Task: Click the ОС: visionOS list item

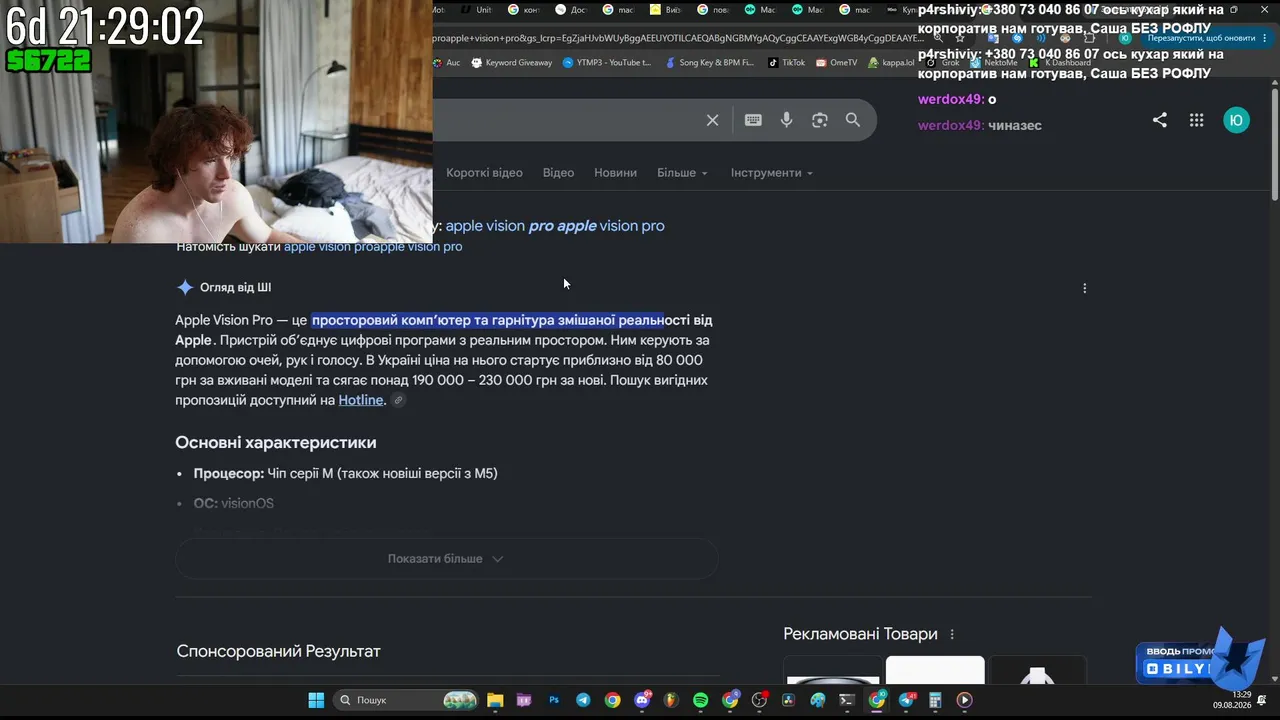Action: (x=233, y=504)
